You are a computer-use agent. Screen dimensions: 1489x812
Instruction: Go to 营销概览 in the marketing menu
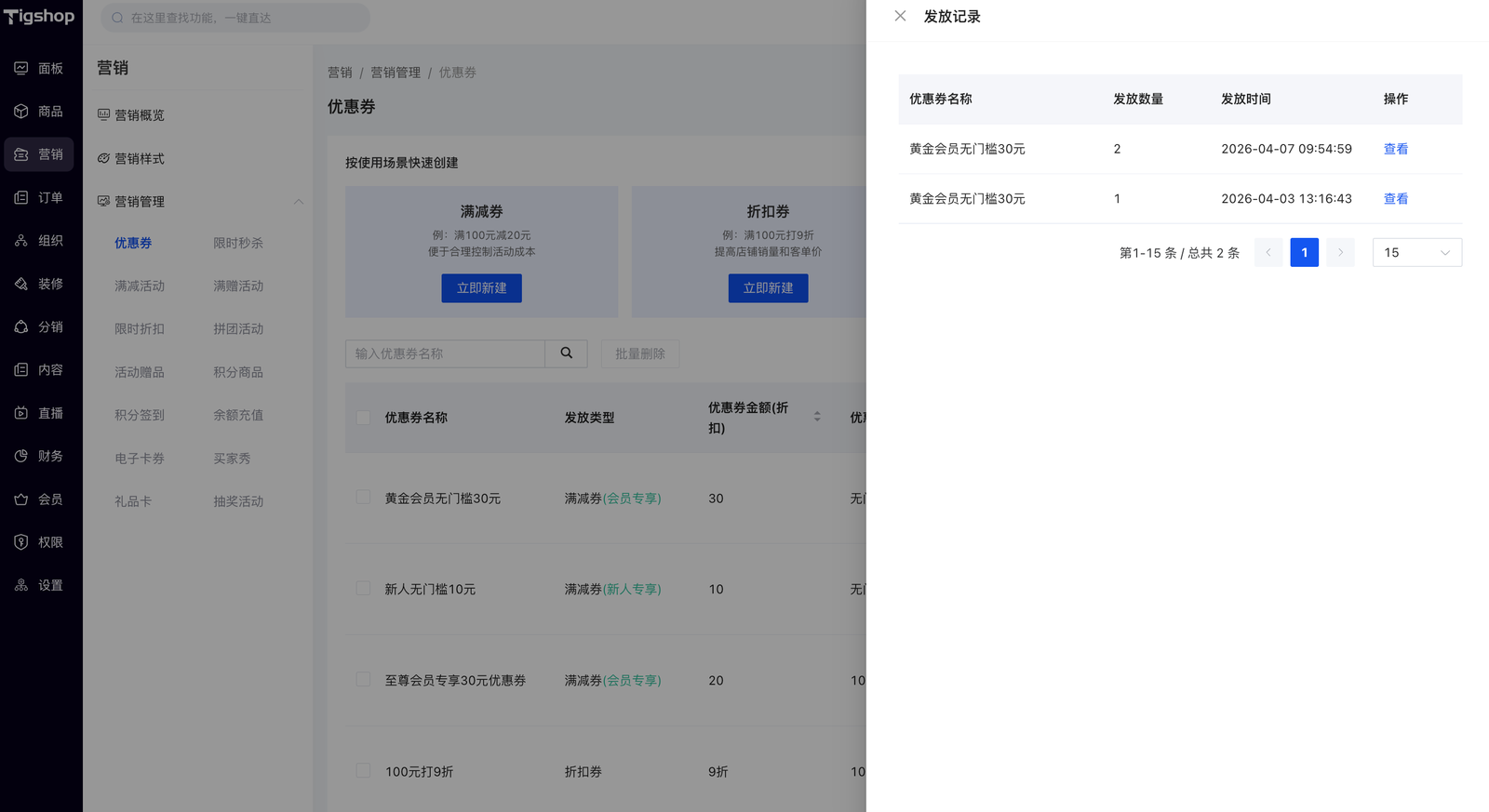pos(139,115)
